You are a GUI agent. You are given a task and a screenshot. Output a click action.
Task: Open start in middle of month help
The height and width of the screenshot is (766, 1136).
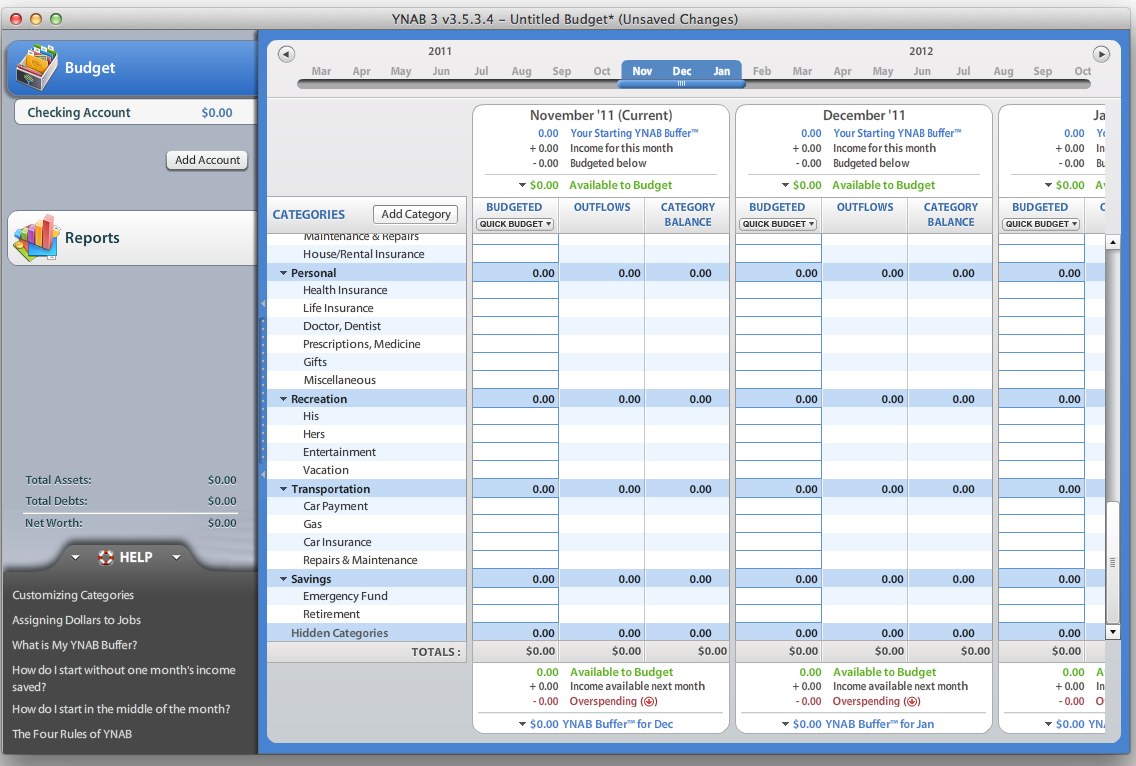[x=121, y=709]
